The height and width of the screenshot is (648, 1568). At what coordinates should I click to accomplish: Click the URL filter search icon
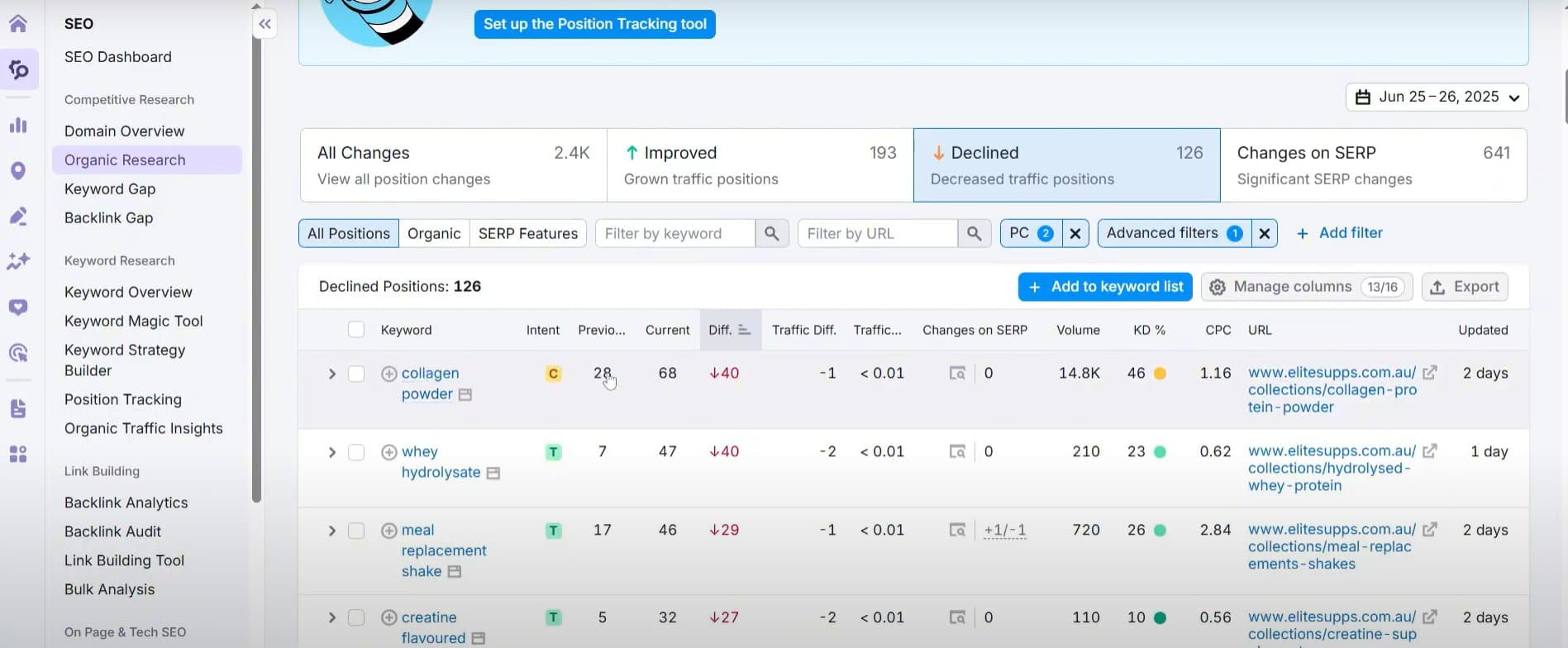point(974,234)
